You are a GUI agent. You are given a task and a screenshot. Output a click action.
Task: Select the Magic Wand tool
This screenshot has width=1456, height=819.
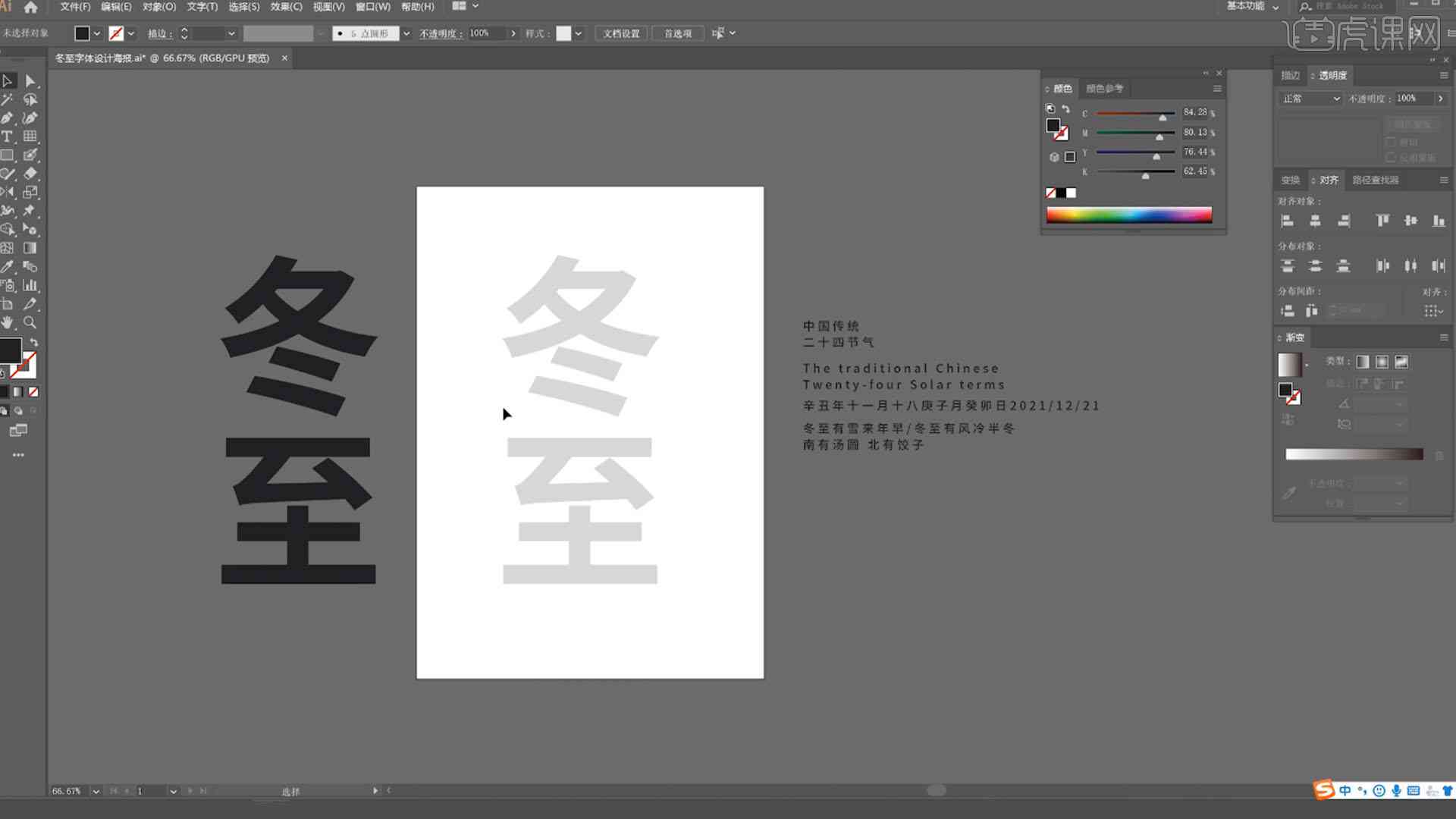(8, 99)
